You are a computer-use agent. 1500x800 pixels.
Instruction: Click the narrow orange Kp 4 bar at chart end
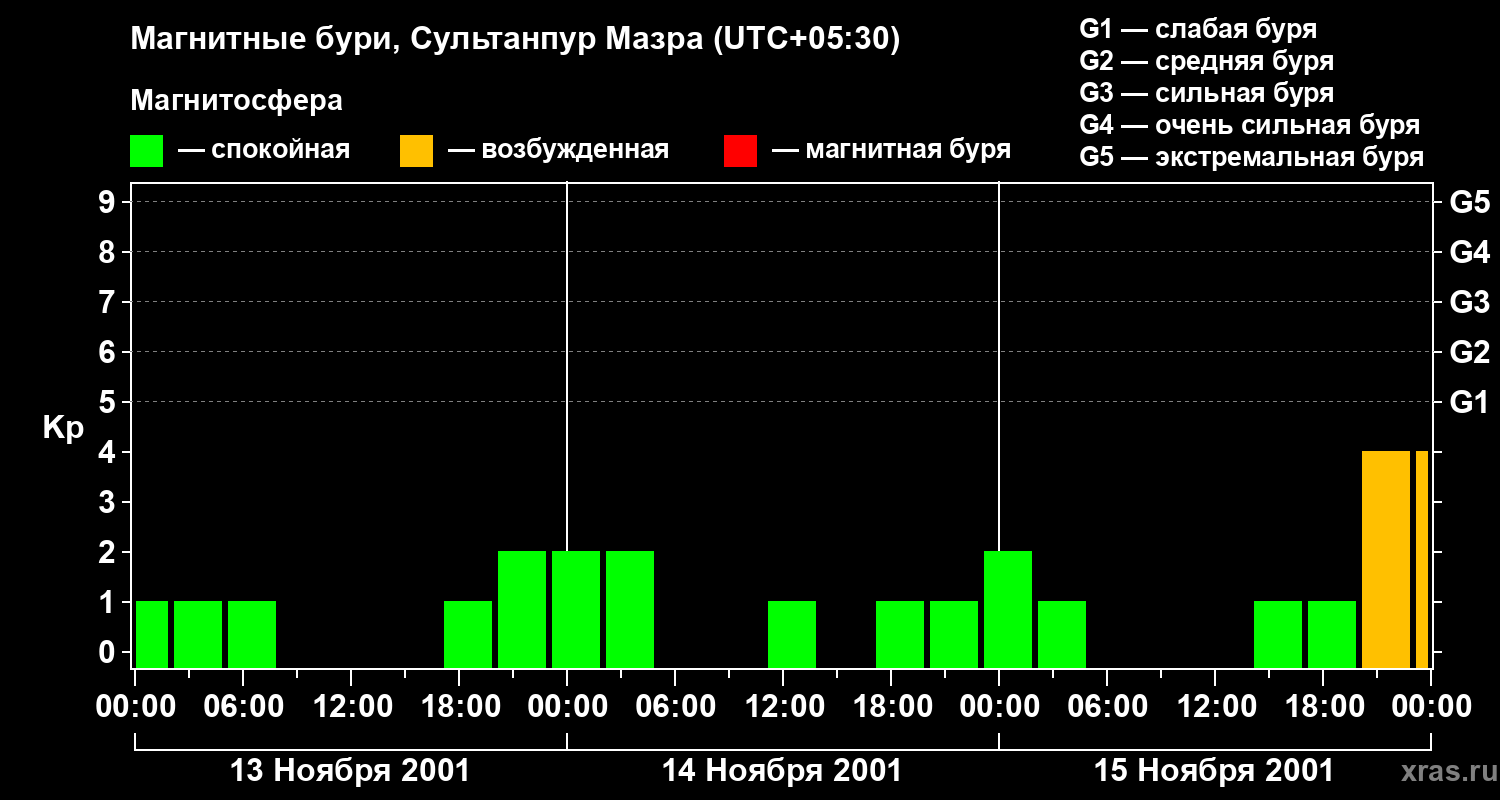(1422, 559)
